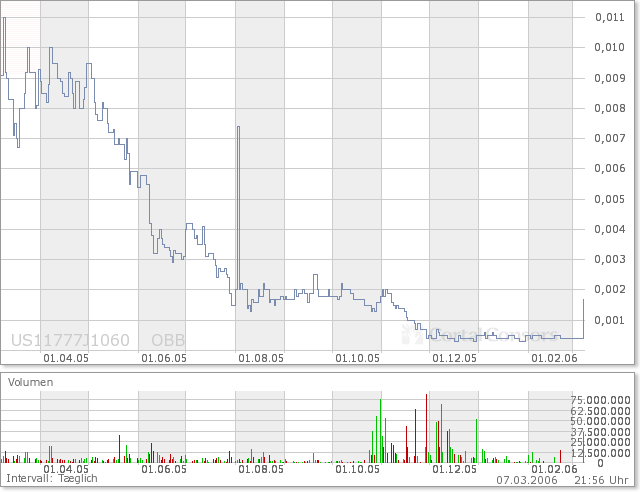Viewport: 640px width, 492px height.
Task: Select 01.04.05 on the price chart axis
Action: 66,356
